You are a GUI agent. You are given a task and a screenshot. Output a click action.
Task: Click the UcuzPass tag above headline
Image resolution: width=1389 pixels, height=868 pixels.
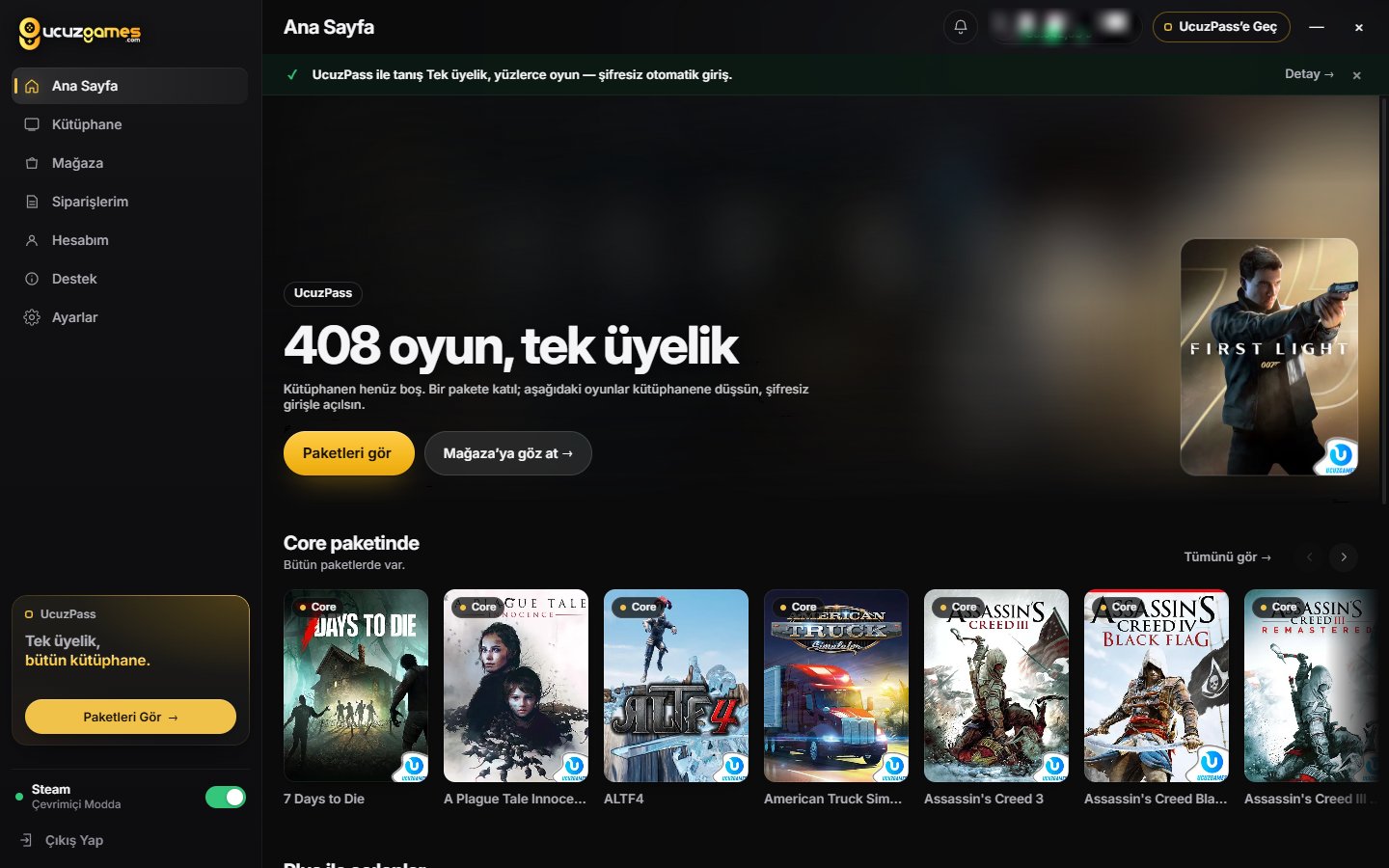point(323,293)
